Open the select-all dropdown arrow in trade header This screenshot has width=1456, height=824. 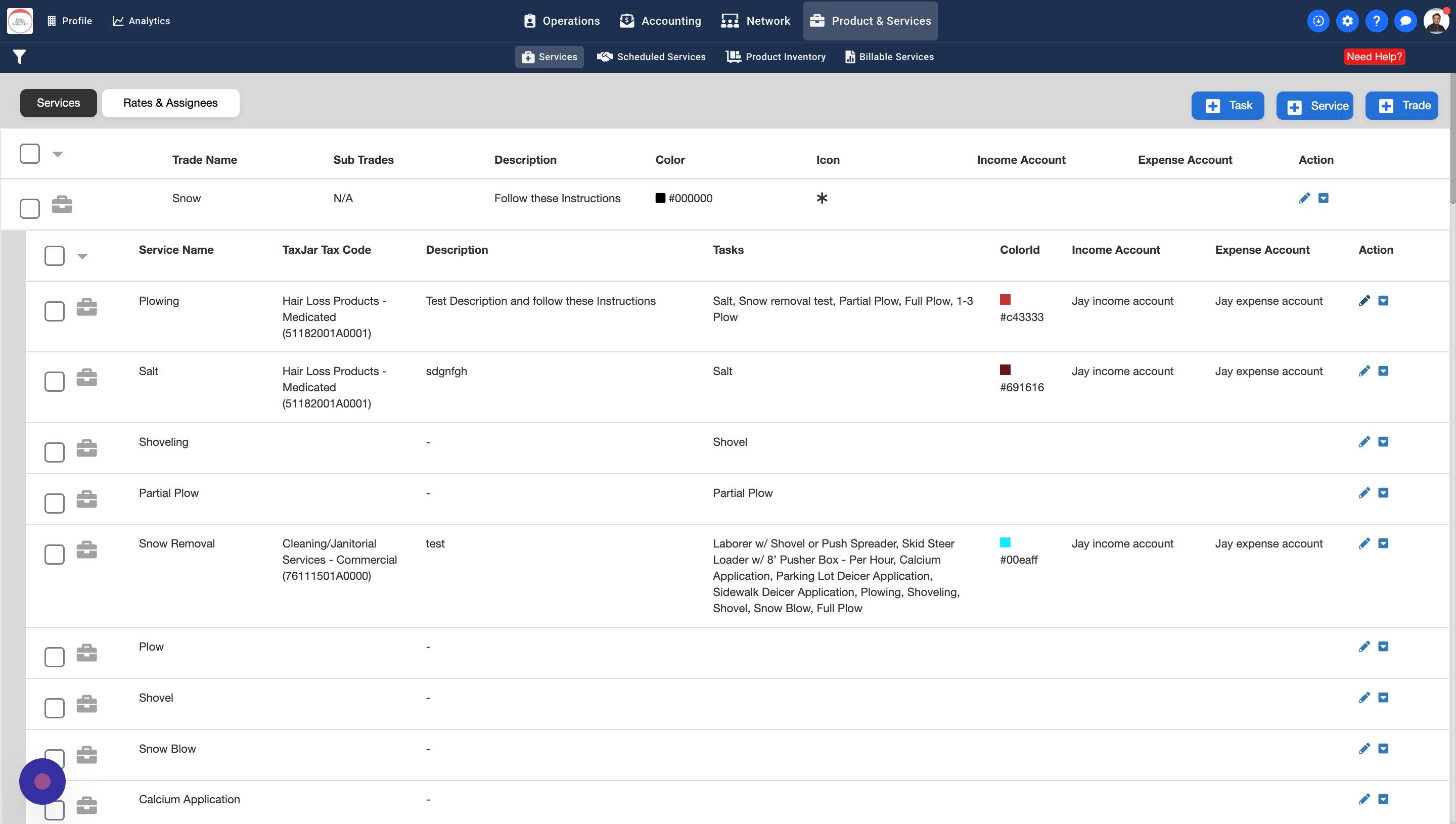[57, 154]
